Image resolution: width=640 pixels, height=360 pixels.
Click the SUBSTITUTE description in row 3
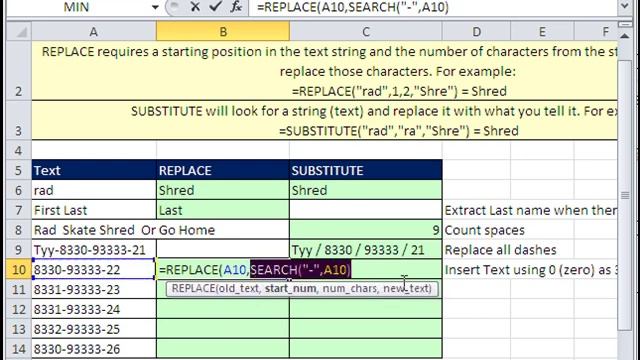point(324,120)
